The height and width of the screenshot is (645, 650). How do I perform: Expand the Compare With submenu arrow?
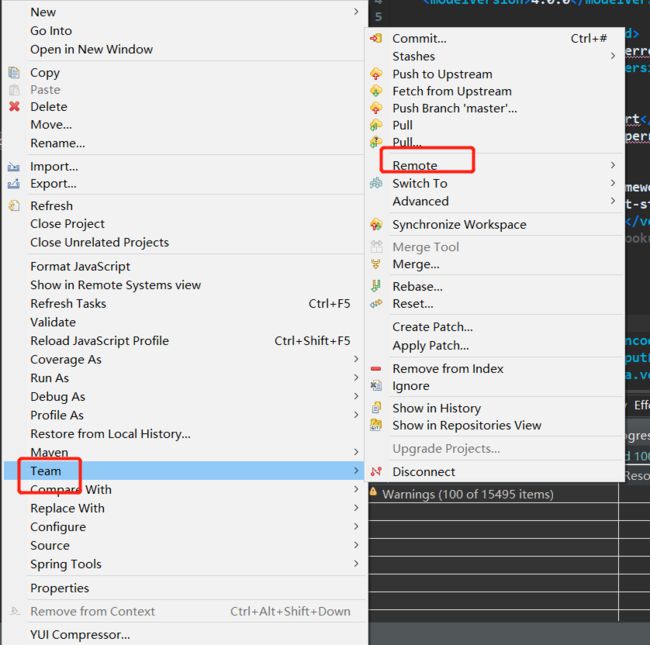356,489
